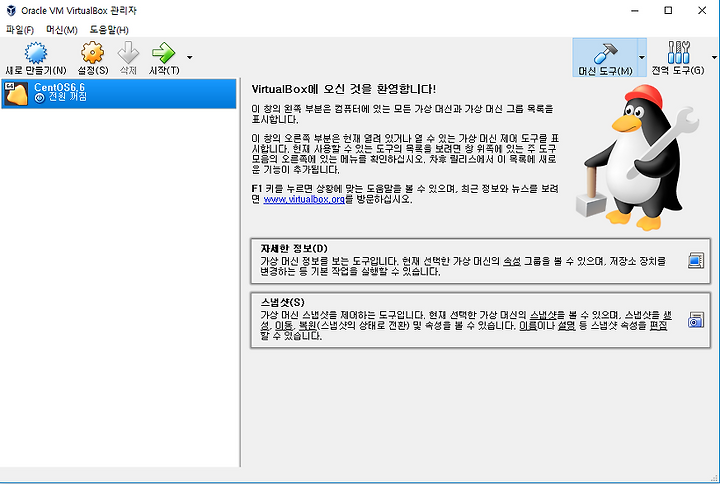Click the 복원 link in snapshot description
The height and width of the screenshot is (484, 720).
[x=307, y=326]
